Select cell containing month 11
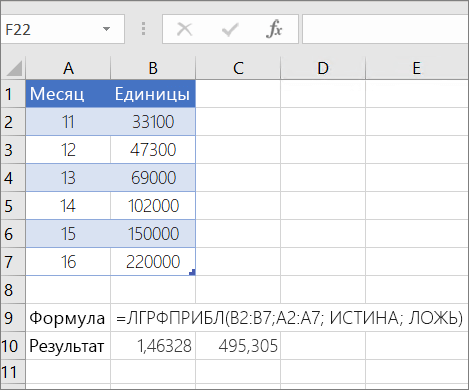The image size is (469, 390). pyautogui.click(x=68, y=121)
